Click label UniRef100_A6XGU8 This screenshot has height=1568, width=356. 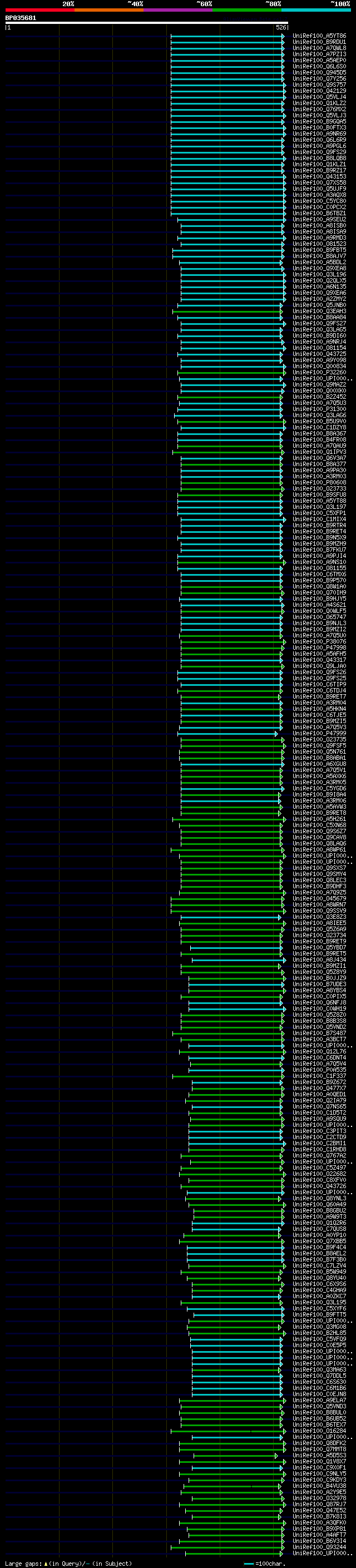(x=319, y=764)
